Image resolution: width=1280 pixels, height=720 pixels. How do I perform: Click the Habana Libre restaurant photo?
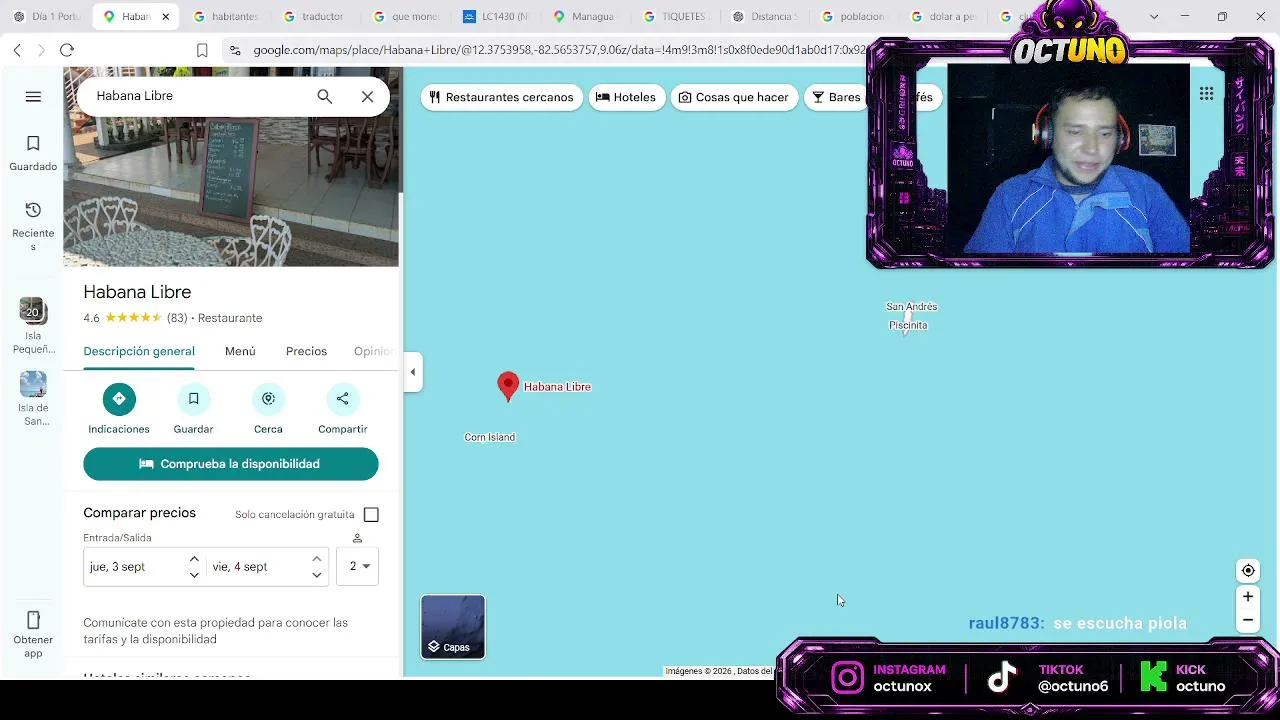(x=231, y=167)
